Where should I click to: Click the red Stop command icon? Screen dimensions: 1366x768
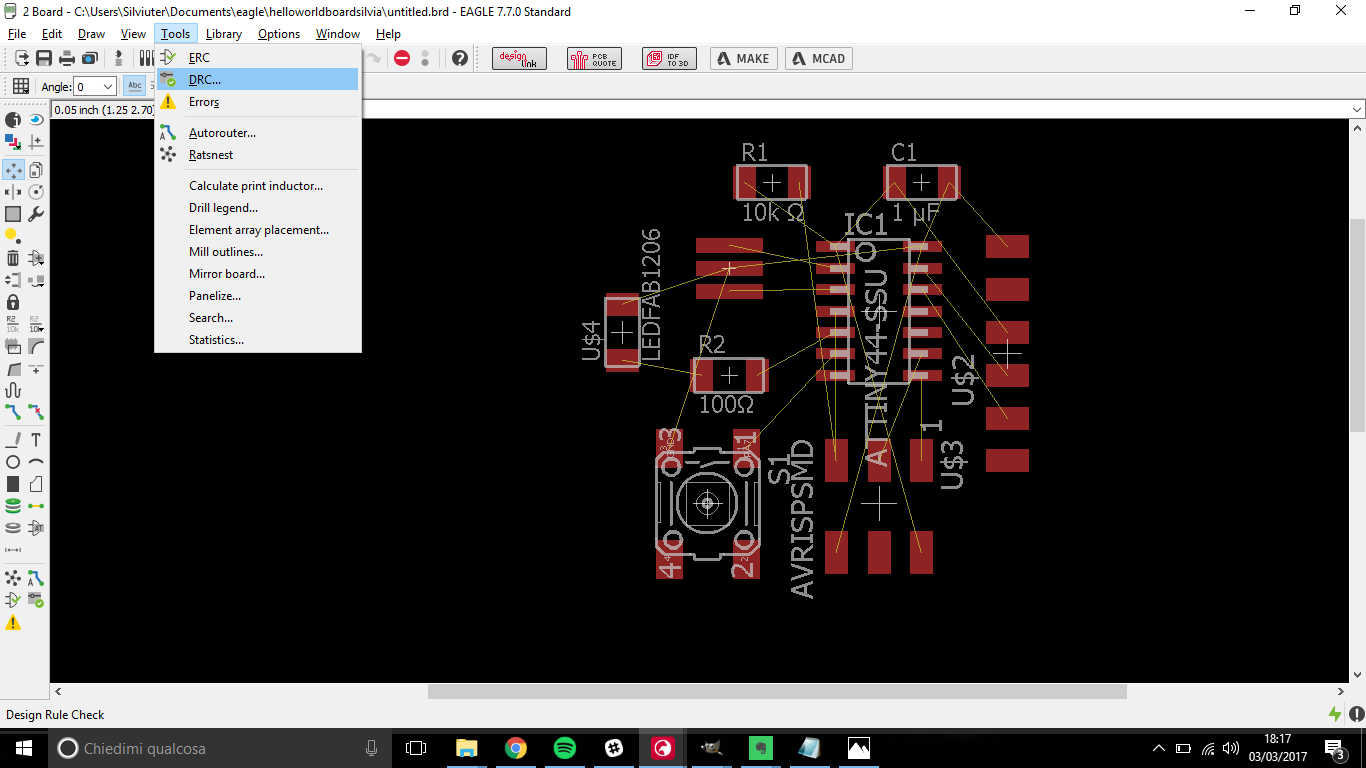coord(402,58)
